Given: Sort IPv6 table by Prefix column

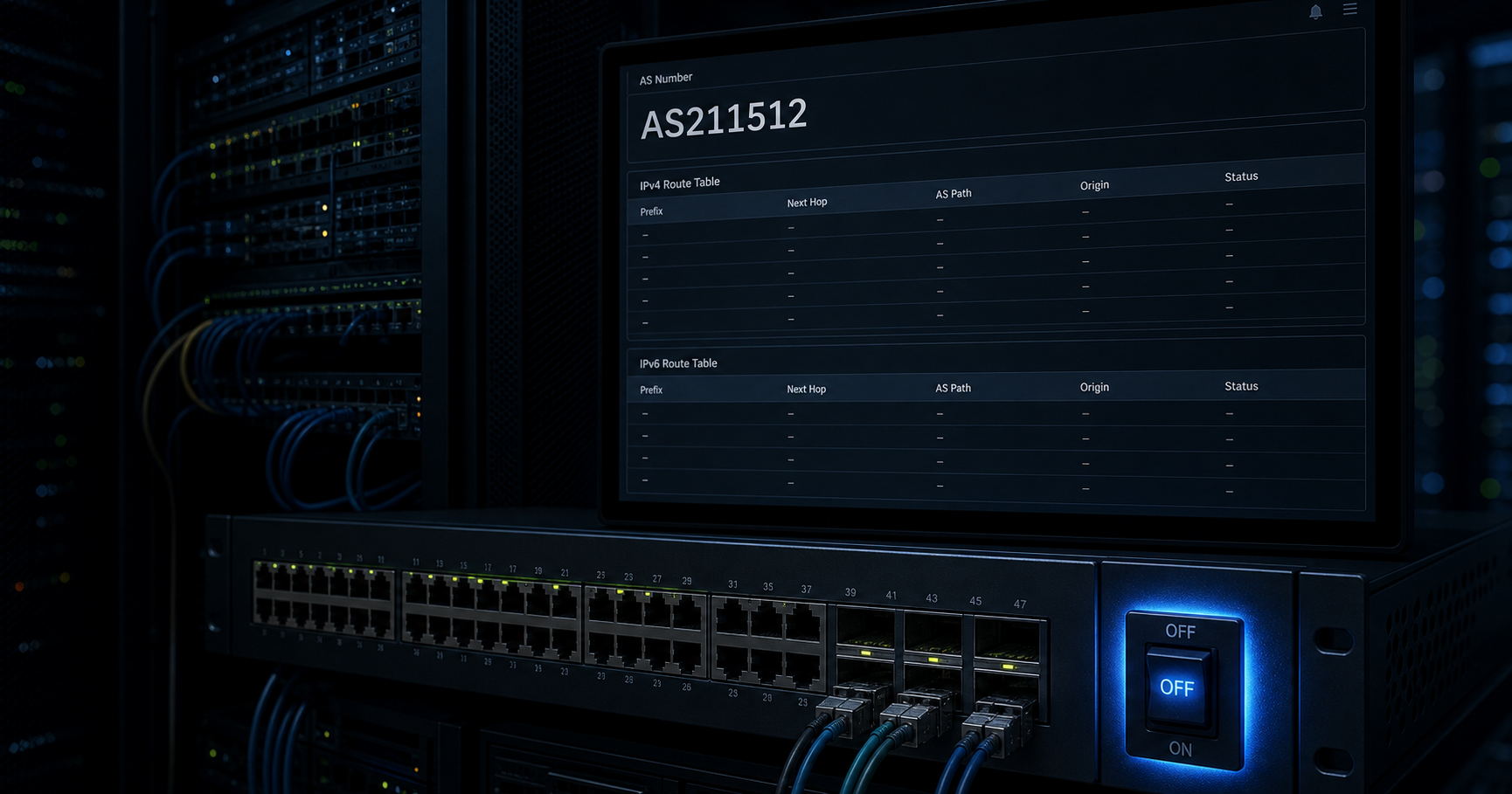Looking at the screenshot, I should pyautogui.click(x=651, y=390).
